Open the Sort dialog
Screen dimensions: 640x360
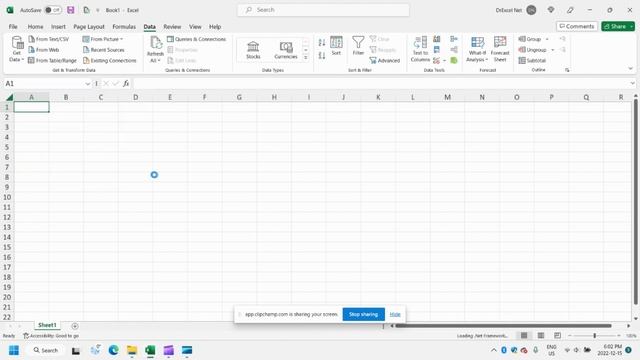336,46
